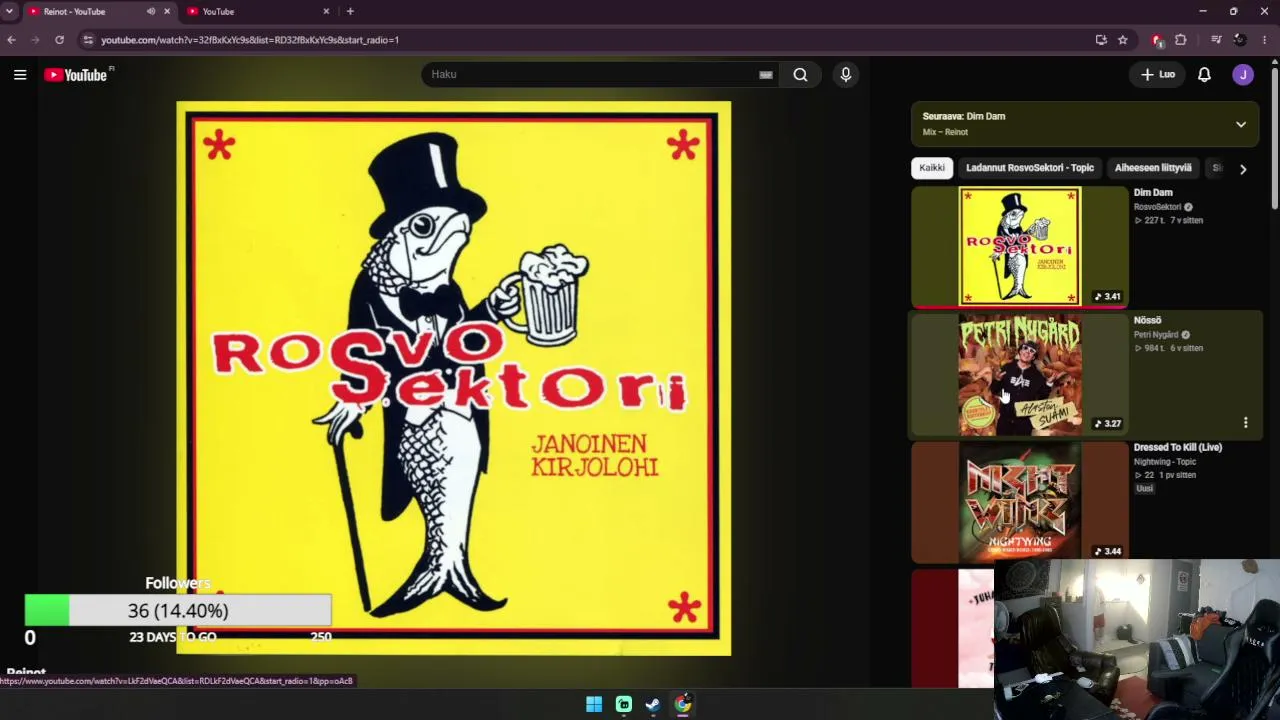Open the Chrome three-dot menu
Viewport: 1280px width, 720px height.
coord(1265,40)
